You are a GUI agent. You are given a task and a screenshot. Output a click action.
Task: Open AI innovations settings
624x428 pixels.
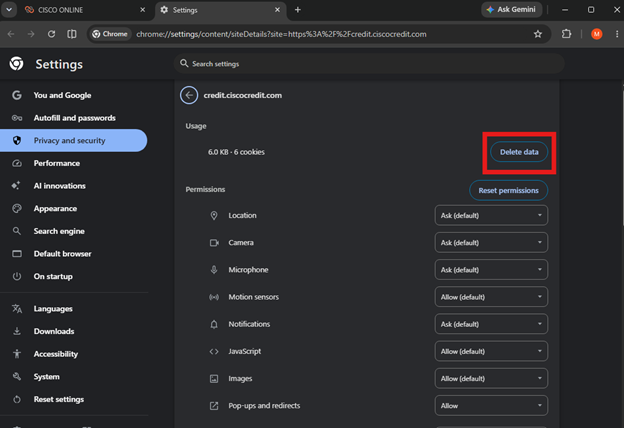click(x=74, y=186)
